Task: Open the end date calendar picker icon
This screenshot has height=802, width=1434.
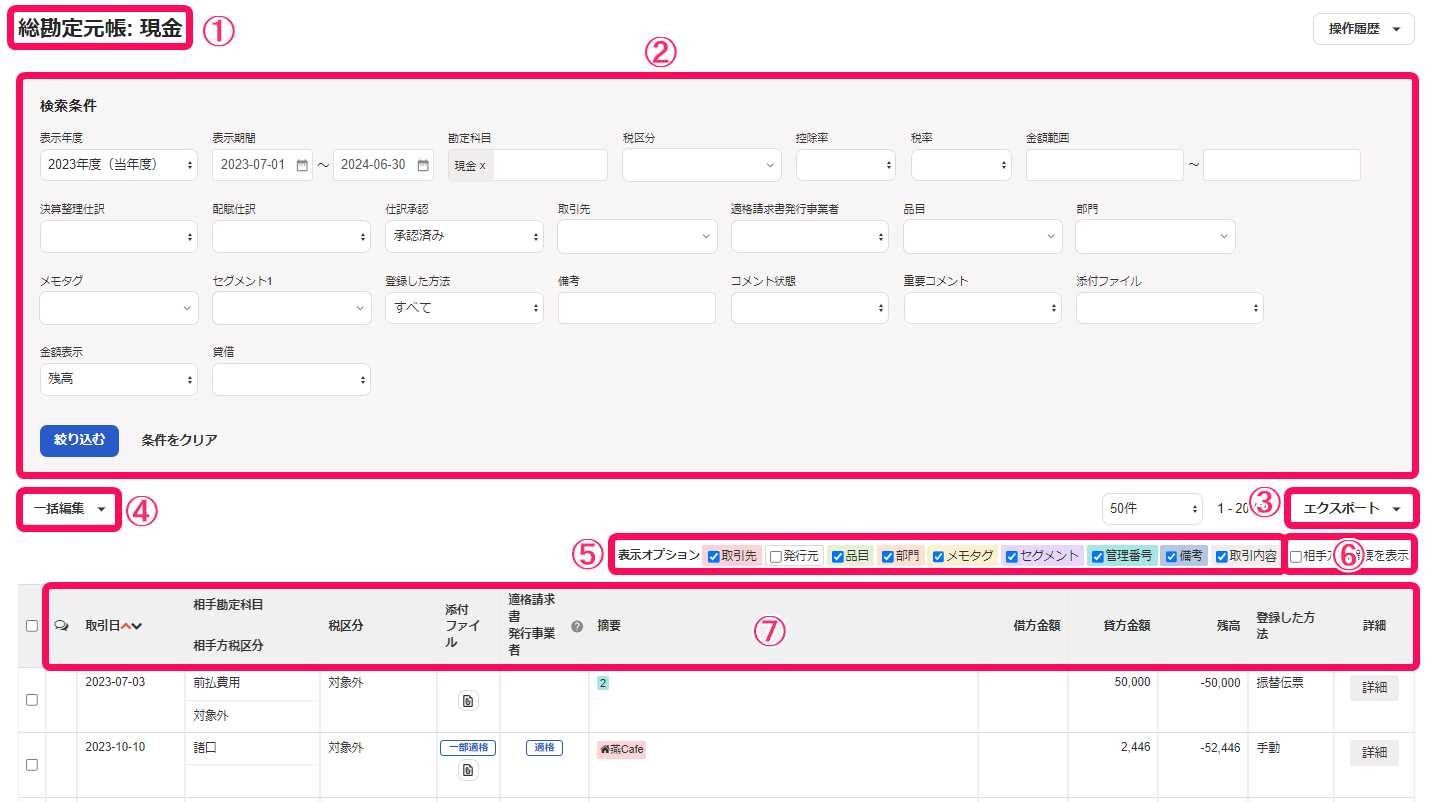Action: click(423, 165)
